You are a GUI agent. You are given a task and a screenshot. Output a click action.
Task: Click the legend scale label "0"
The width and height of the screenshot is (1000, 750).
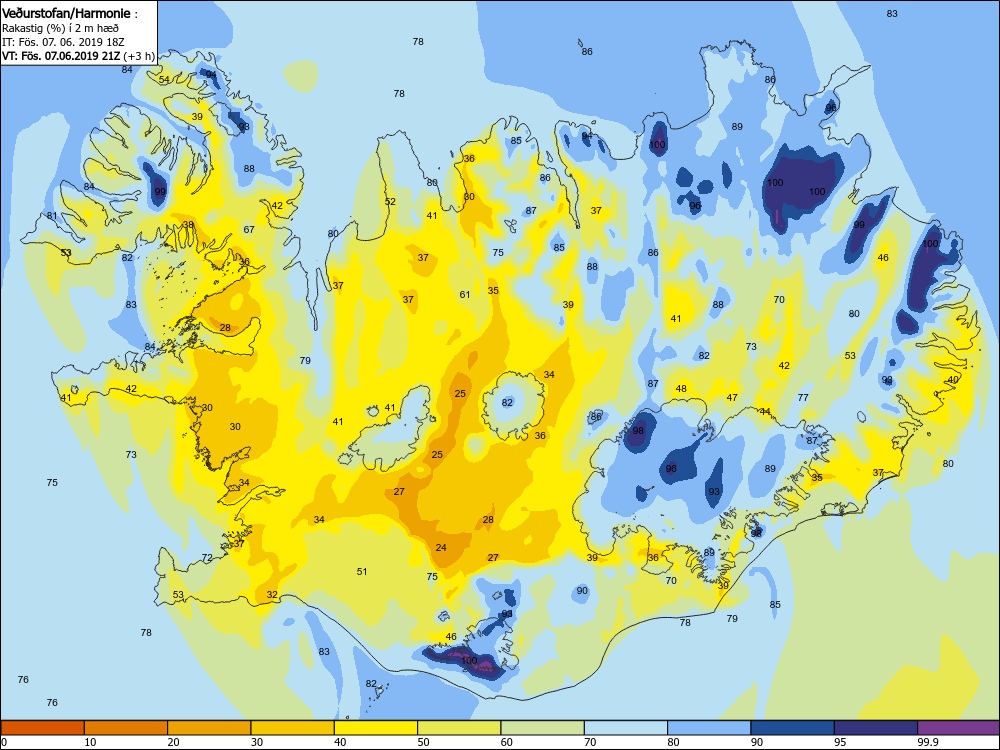tap(4, 742)
